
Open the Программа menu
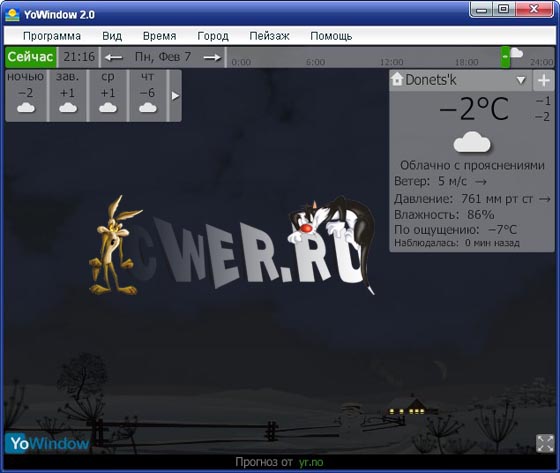point(52,36)
